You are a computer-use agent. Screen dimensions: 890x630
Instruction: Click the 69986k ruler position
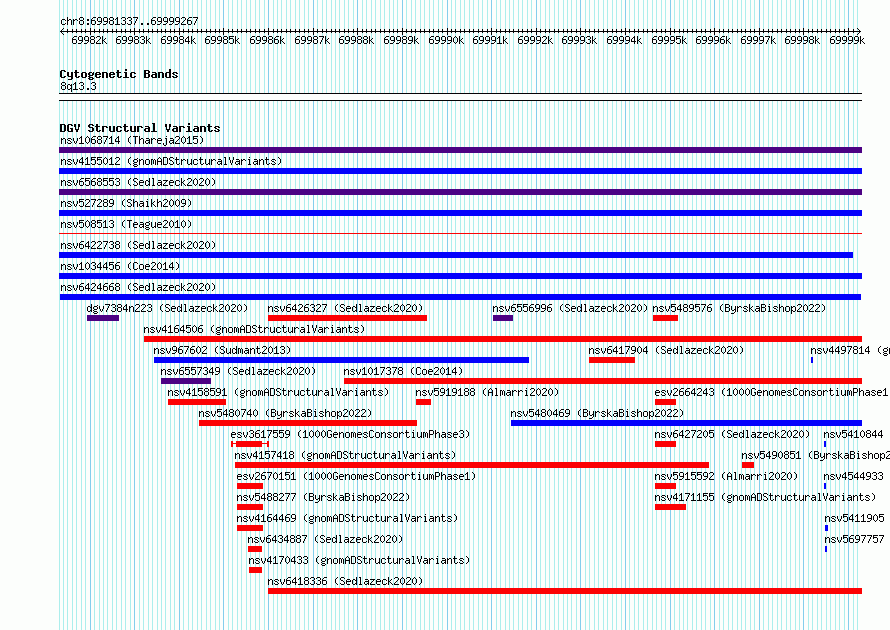click(267, 40)
